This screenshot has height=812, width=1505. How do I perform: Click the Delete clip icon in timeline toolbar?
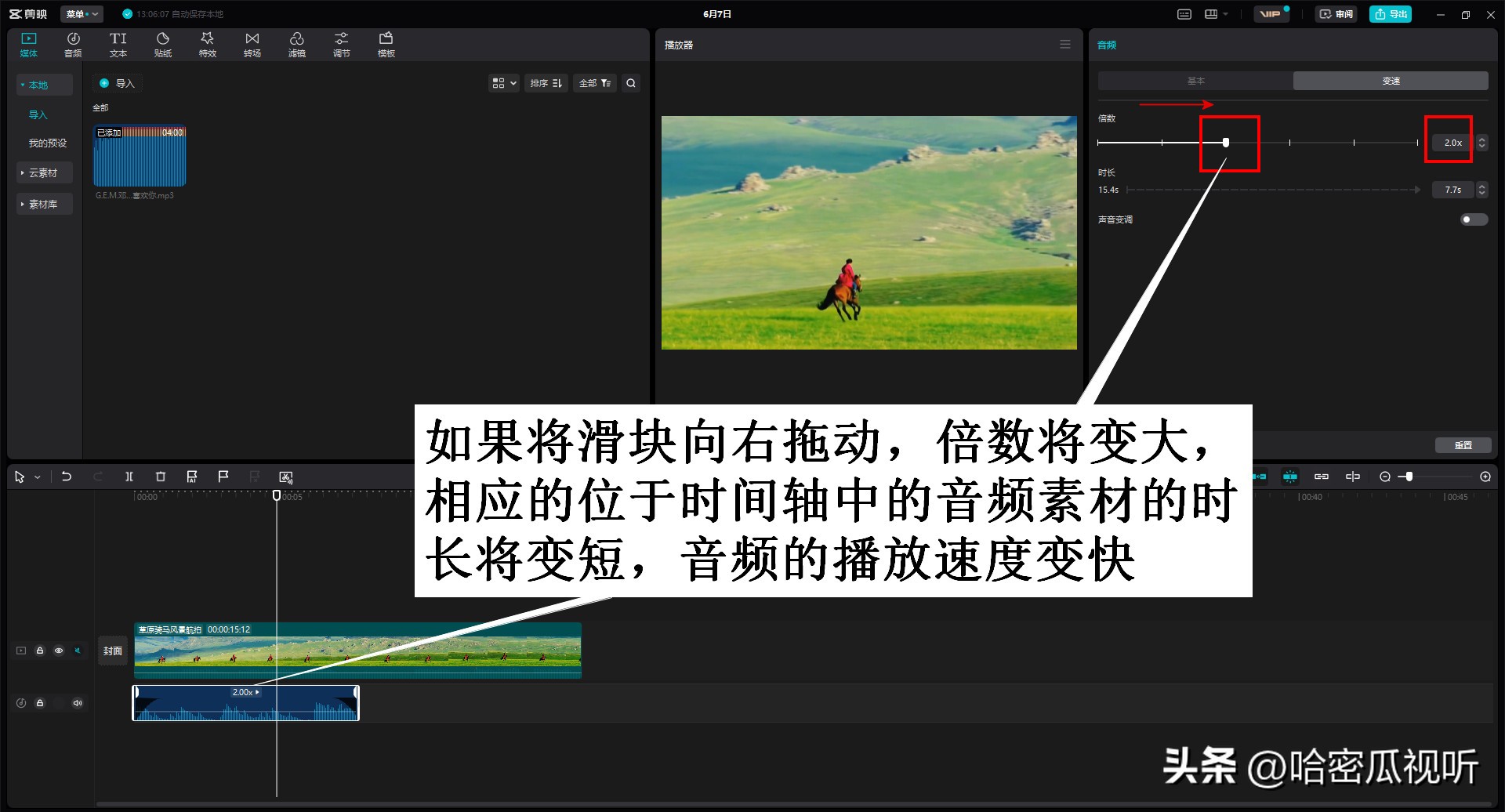pos(161,477)
